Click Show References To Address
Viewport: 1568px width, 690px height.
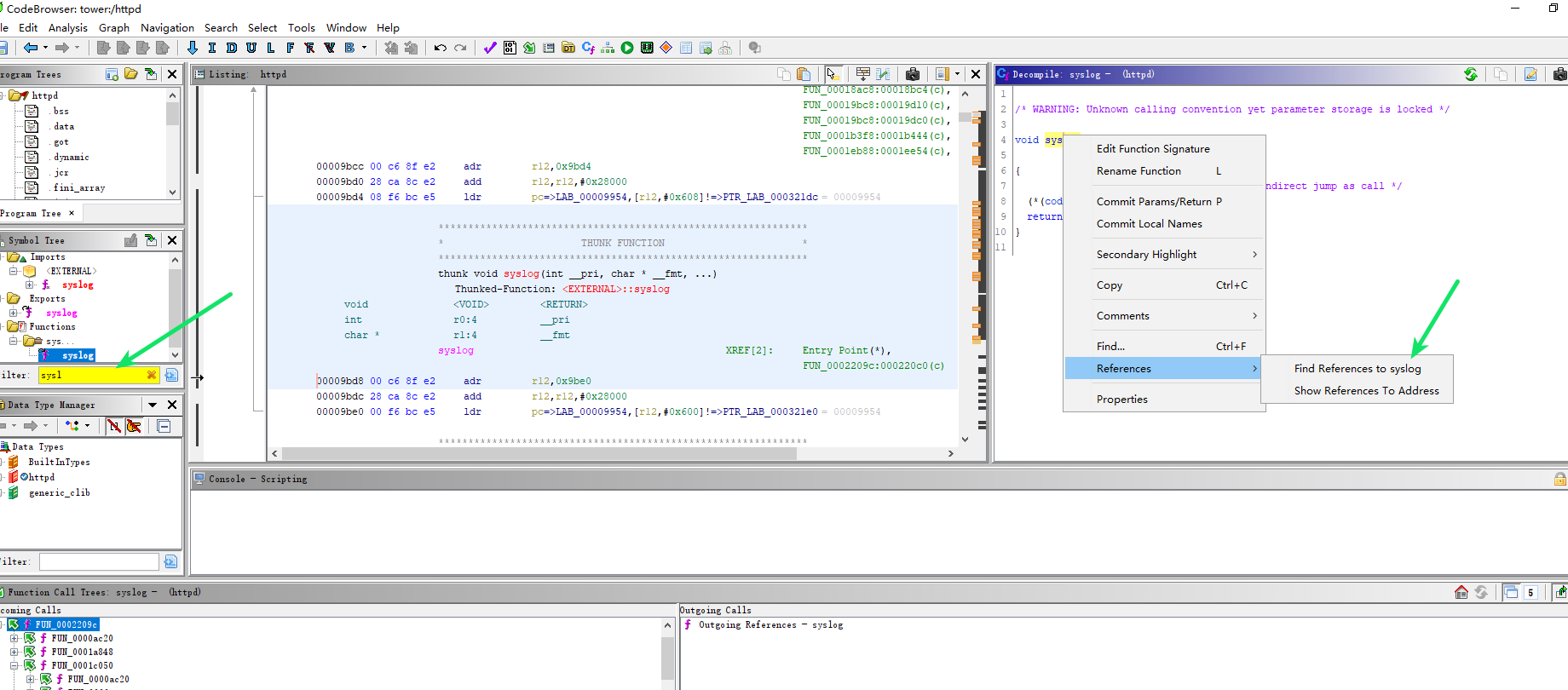click(x=1366, y=390)
